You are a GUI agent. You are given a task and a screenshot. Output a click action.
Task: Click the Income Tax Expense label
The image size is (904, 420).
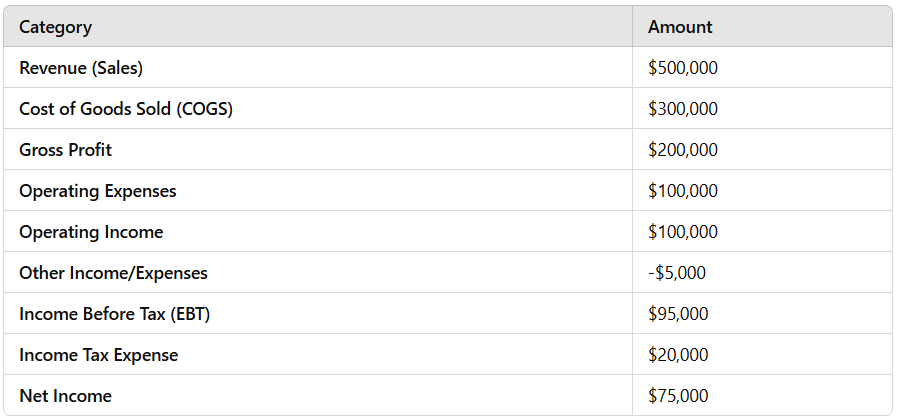coord(99,355)
